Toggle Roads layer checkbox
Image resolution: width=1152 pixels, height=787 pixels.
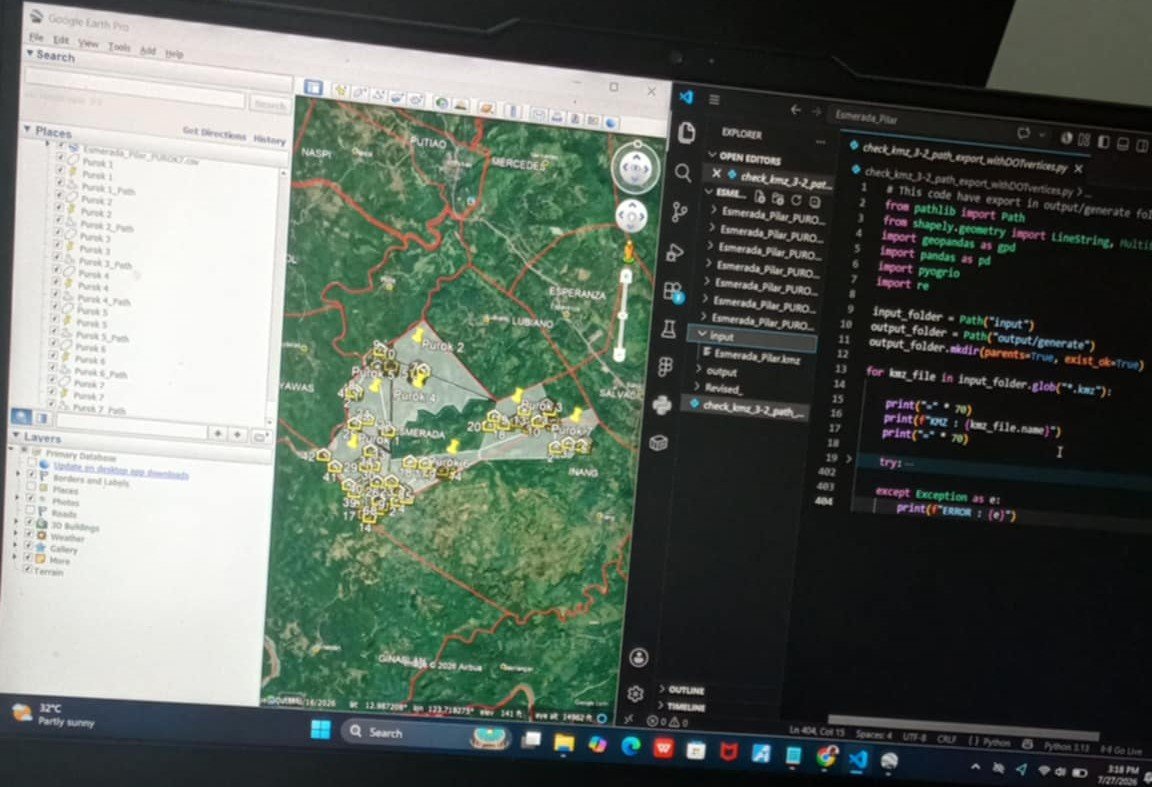click(x=29, y=511)
